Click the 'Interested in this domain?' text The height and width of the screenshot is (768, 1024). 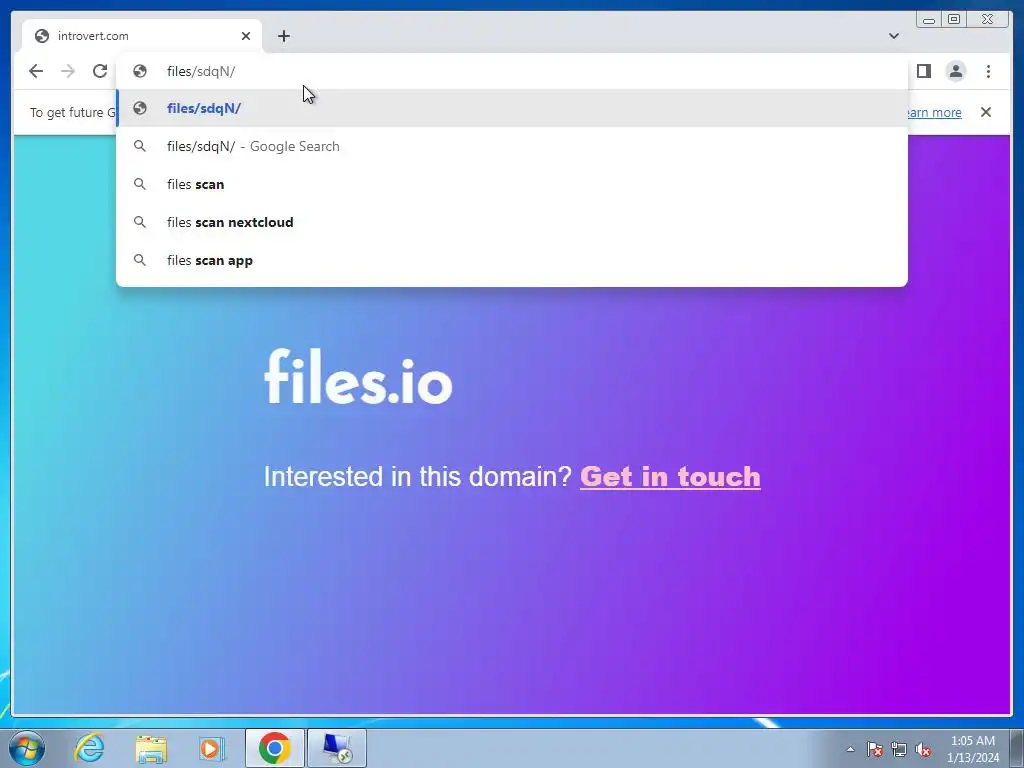pyautogui.click(x=418, y=477)
